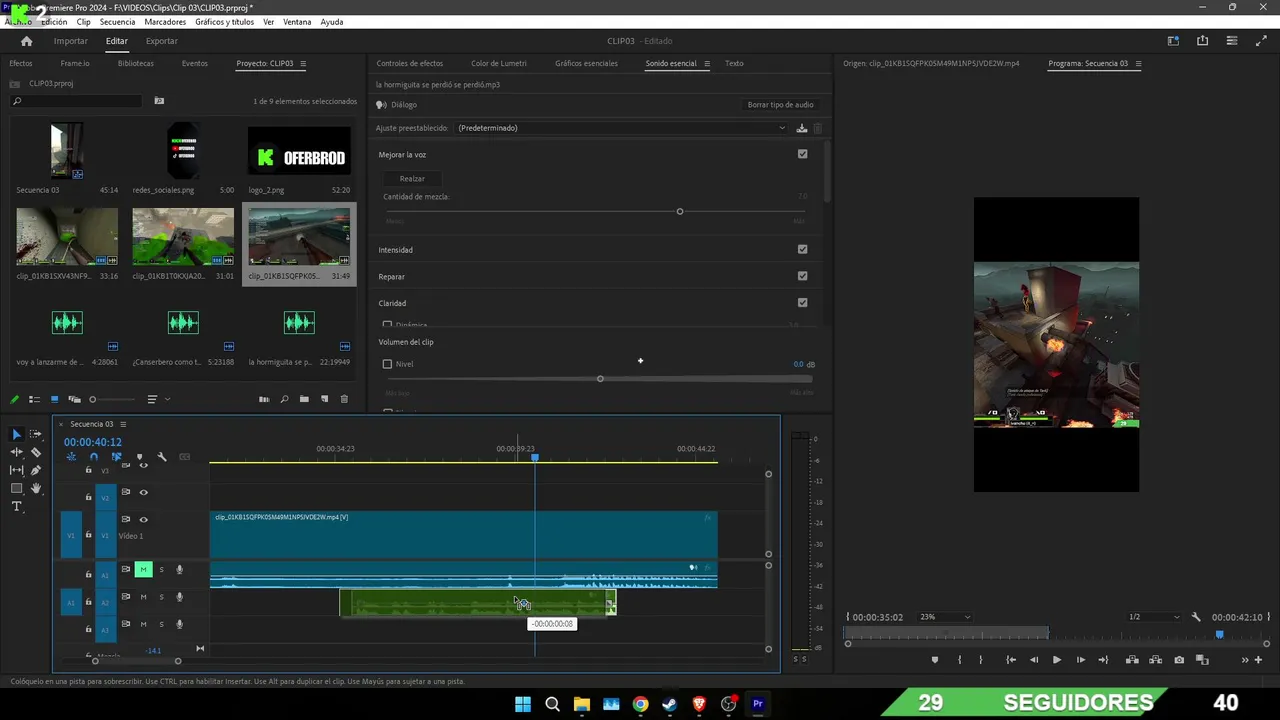Create a new bin in the project panel
1280x720 pixels.
tap(304, 399)
